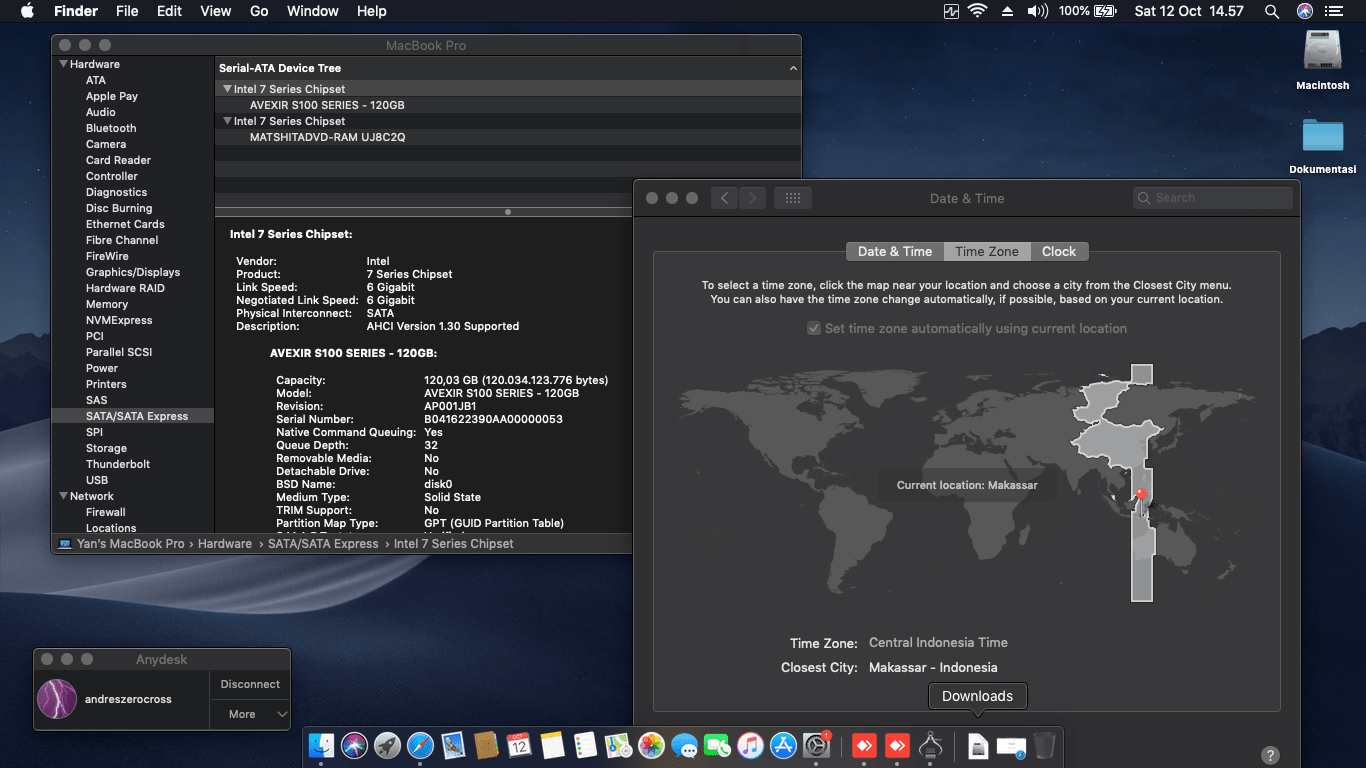
Task: Click the System Preferences search field
Action: tap(1212, 198)
